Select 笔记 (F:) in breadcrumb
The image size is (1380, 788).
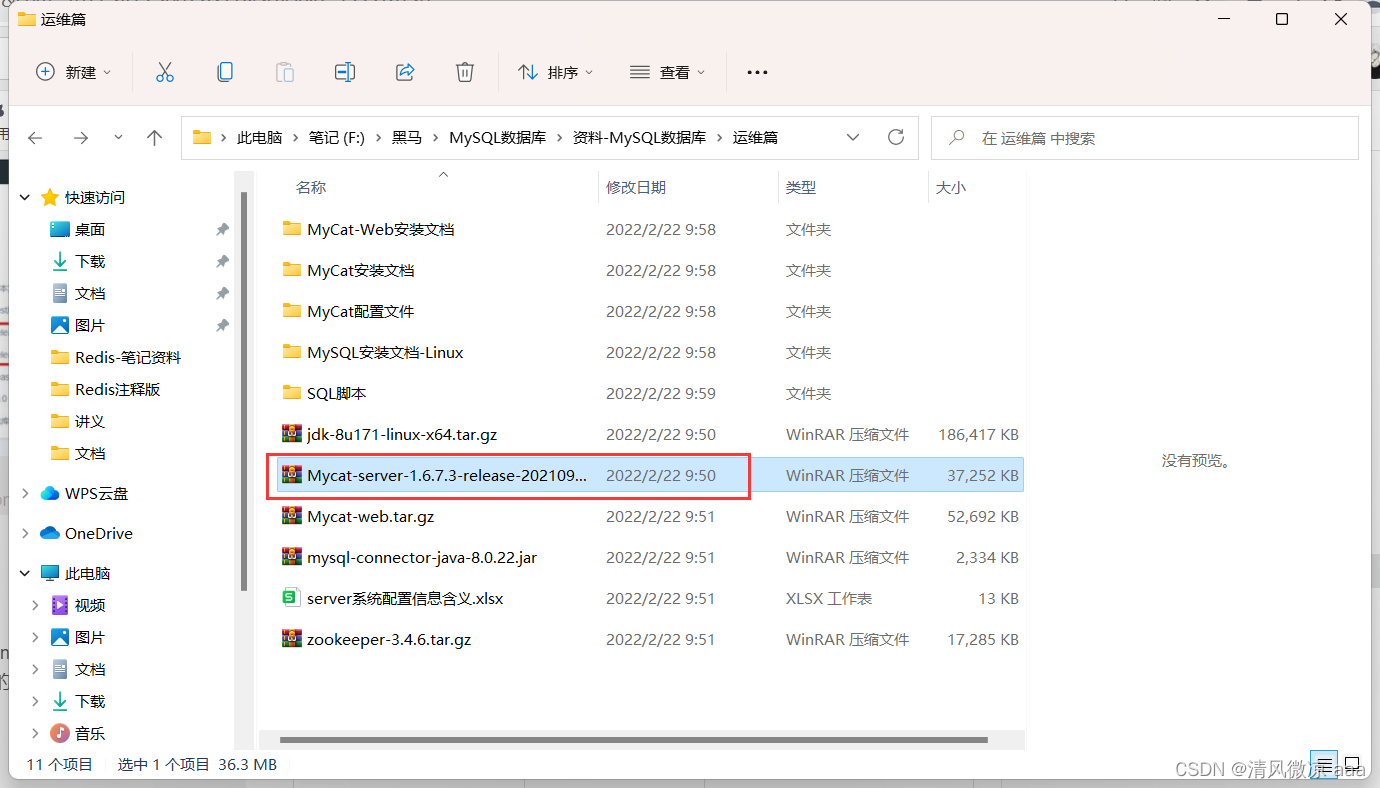(336, 138)
